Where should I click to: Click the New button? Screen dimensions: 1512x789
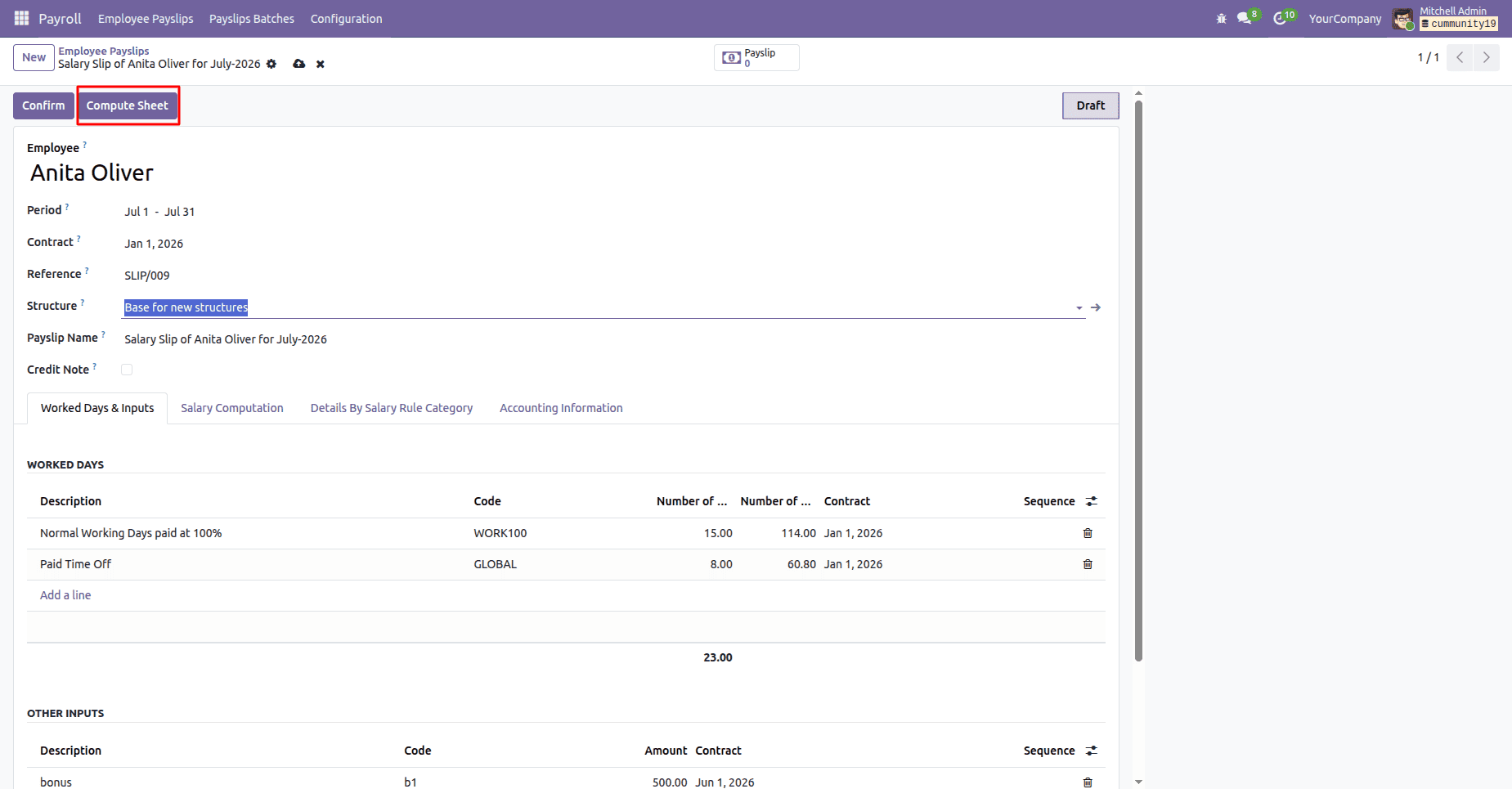click(34, 57)
